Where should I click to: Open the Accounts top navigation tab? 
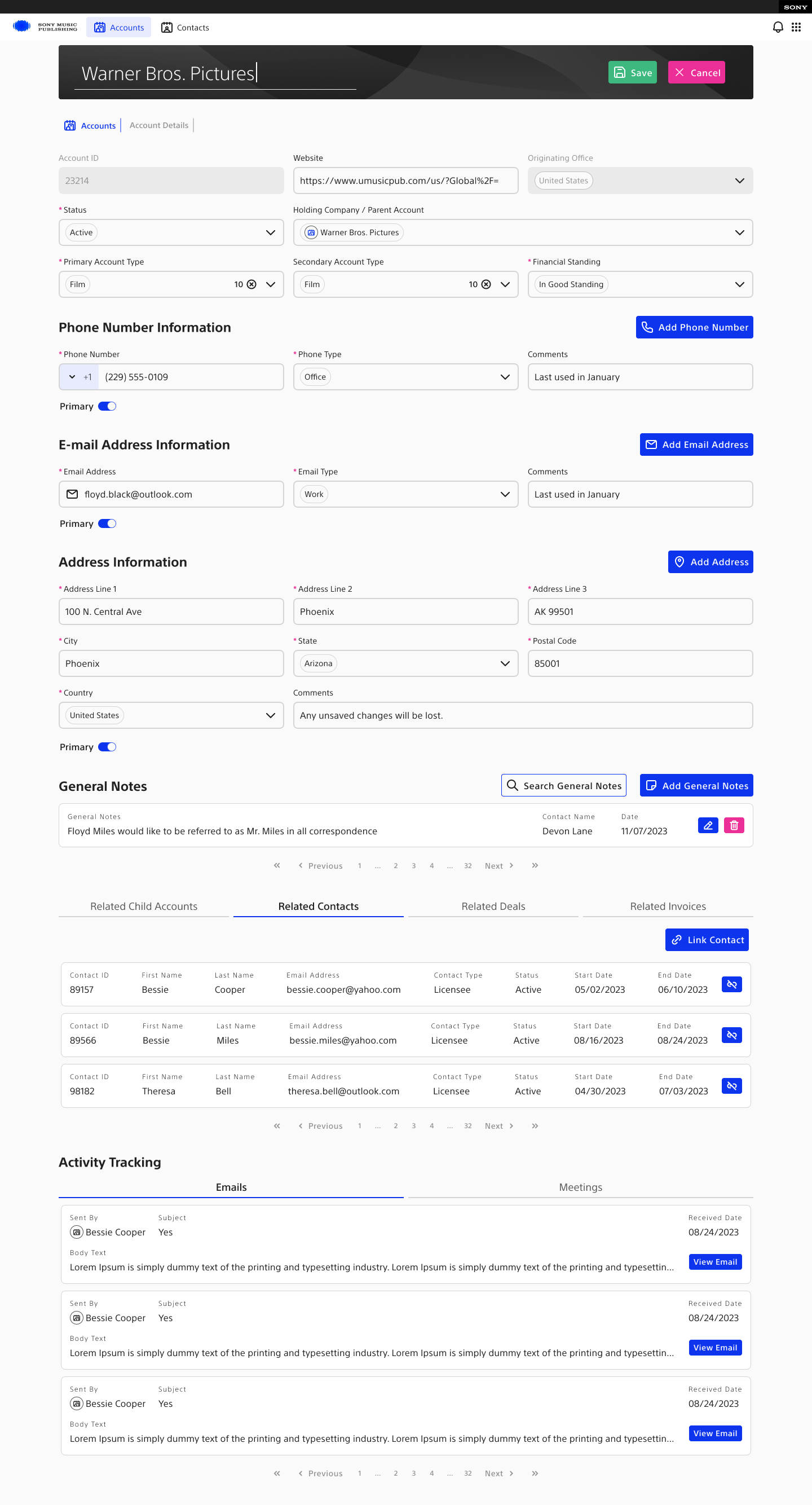coord(118,28)
